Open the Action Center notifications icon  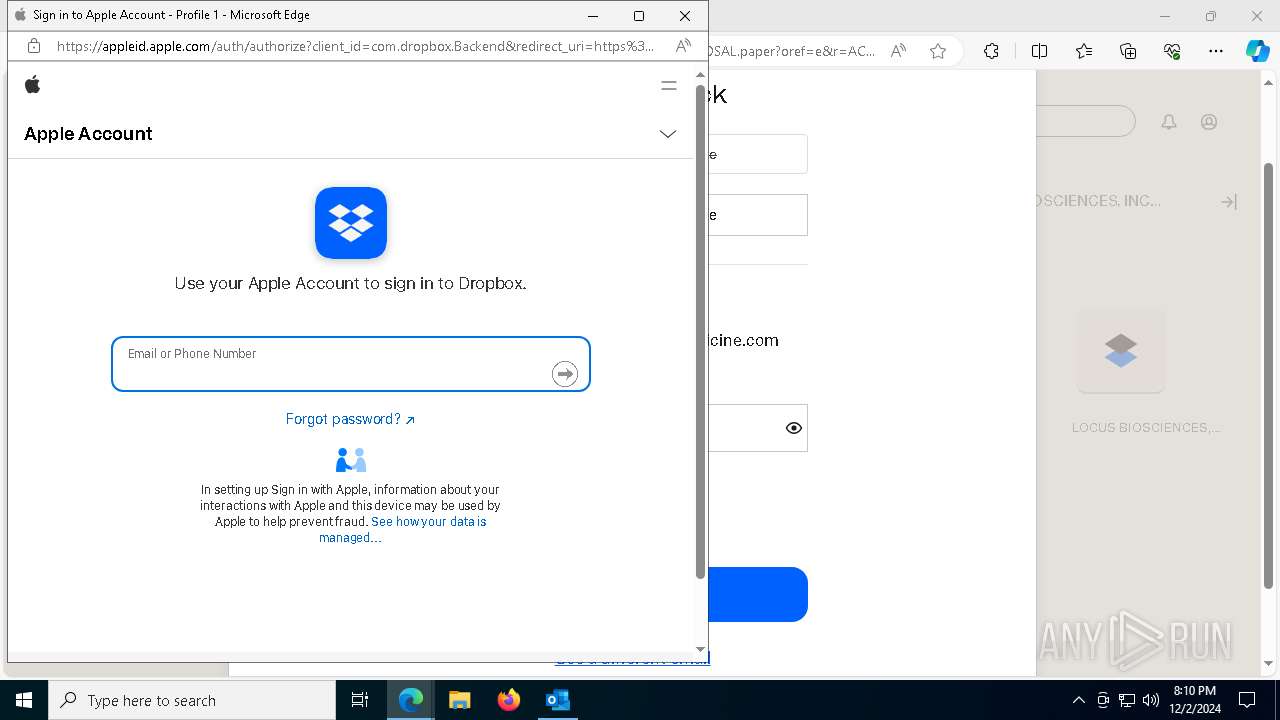pyautogui.click(x=1247, y=700)
